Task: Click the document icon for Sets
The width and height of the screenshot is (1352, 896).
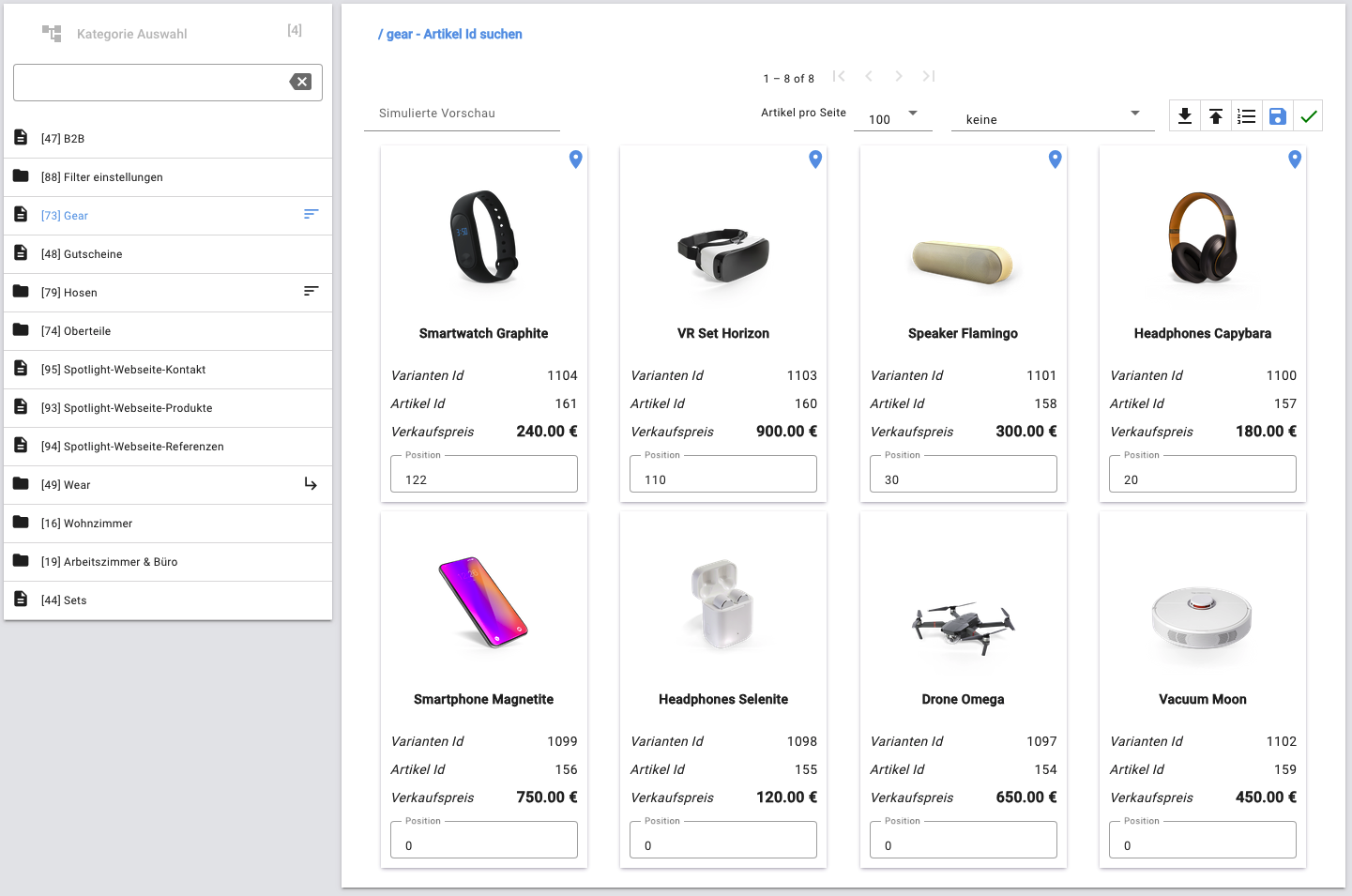Action: 21,600
